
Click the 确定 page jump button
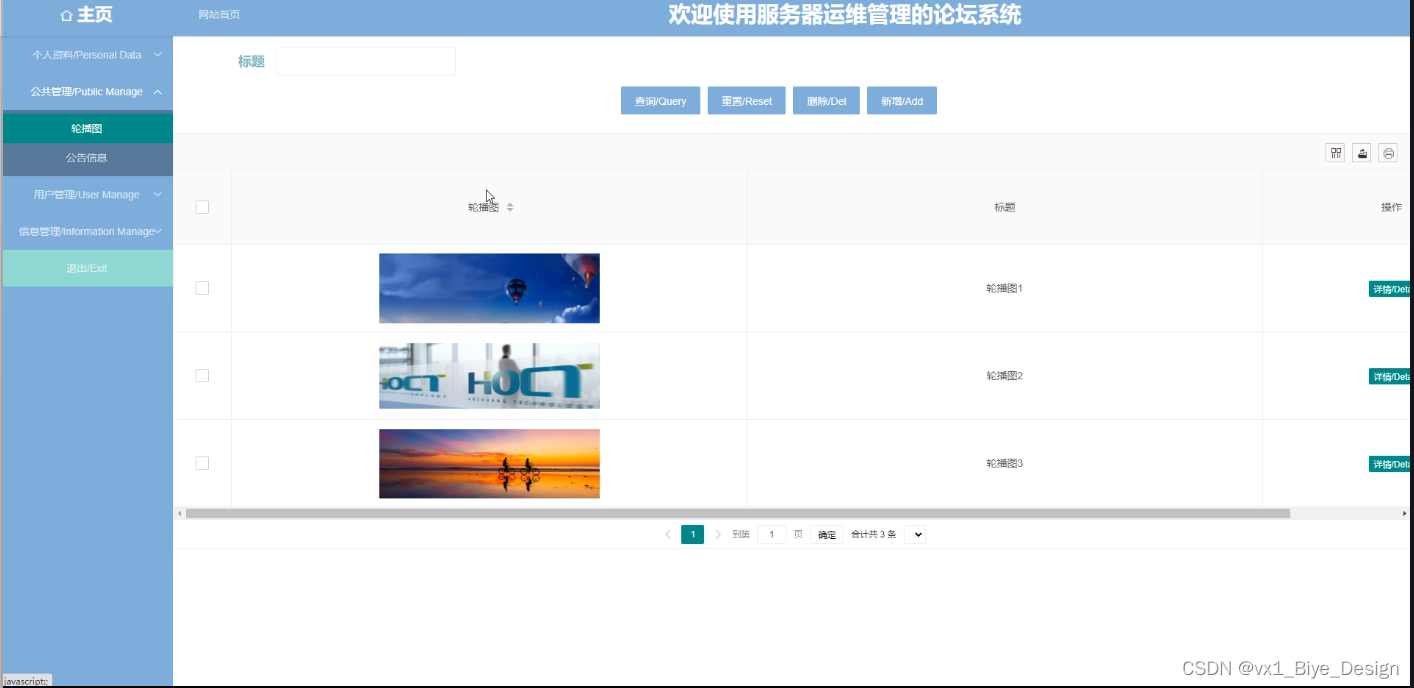click(827, 535)
